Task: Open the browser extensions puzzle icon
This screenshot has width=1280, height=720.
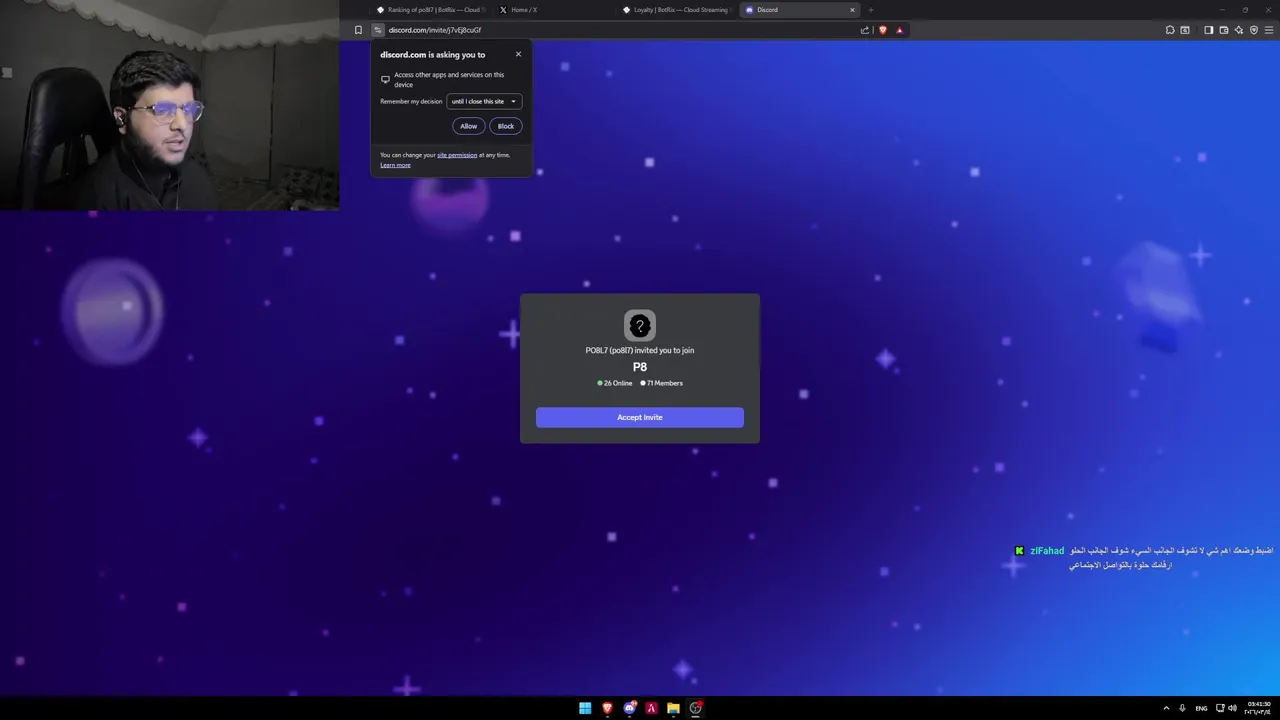Action: (1170, 30)
